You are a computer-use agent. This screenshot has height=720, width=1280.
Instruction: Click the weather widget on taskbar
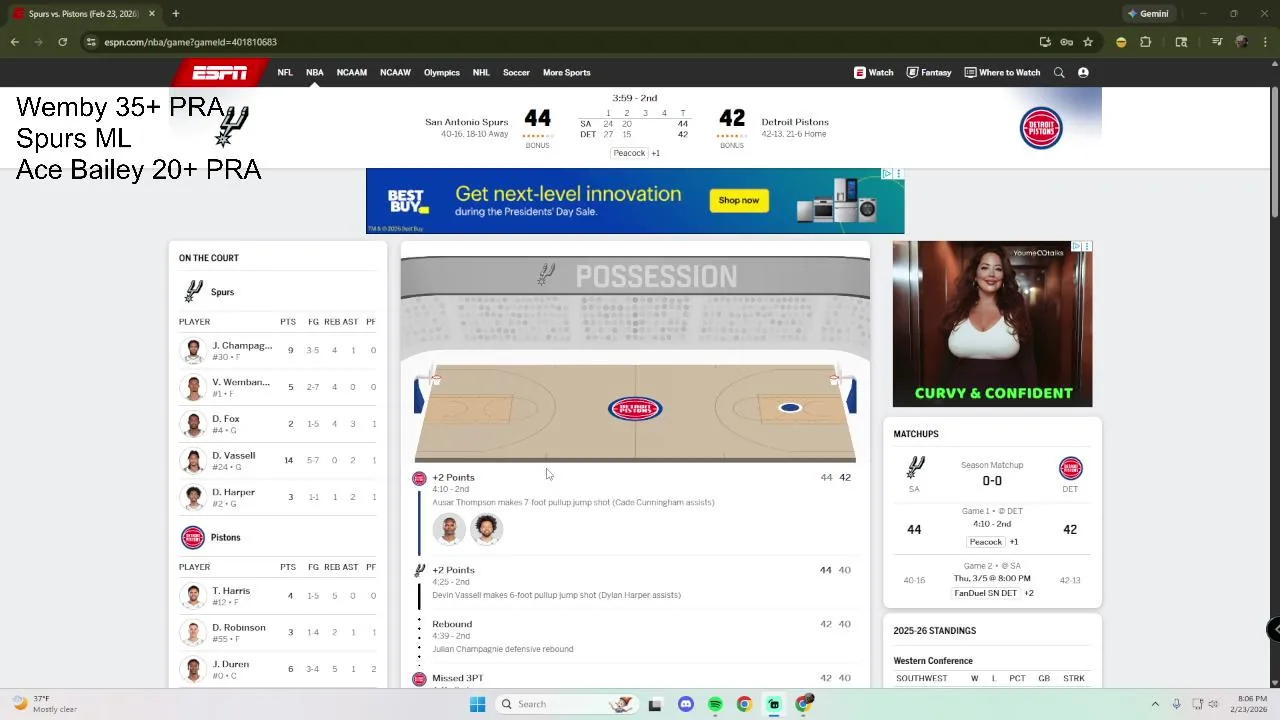point(45,704)
